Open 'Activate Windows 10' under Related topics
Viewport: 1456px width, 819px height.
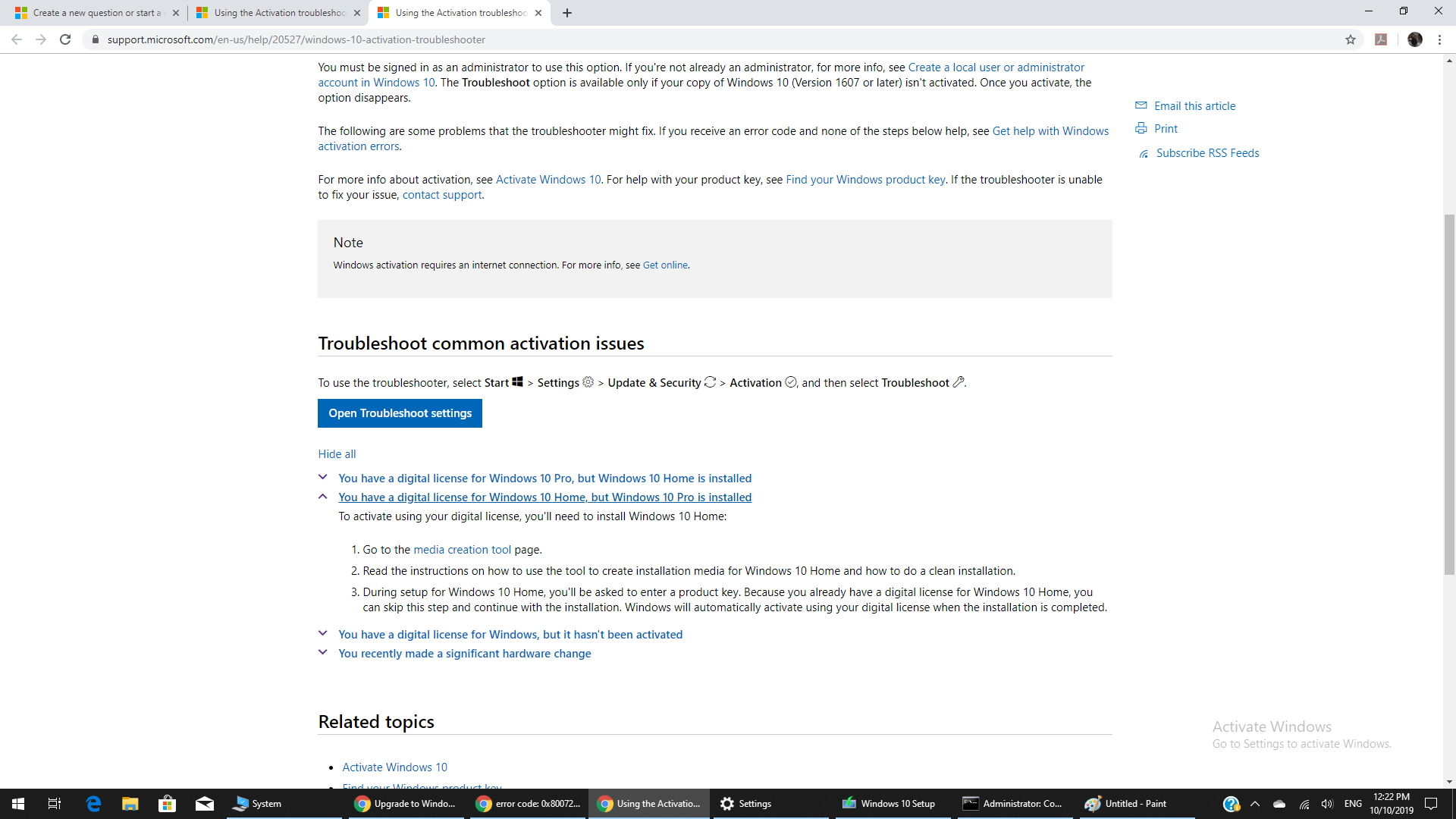(x=394, y=767)
